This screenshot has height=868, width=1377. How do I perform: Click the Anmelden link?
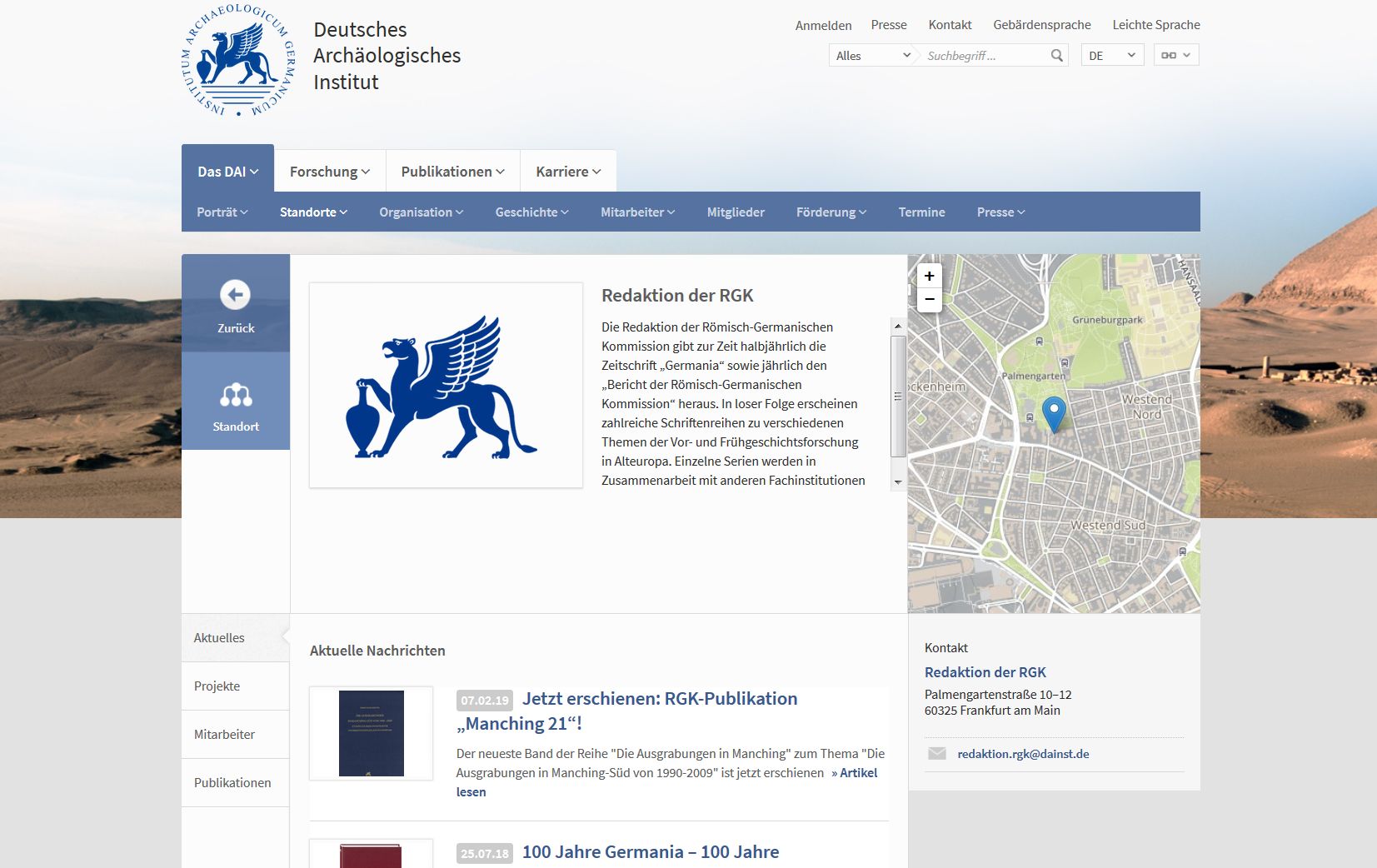(823, 26)
